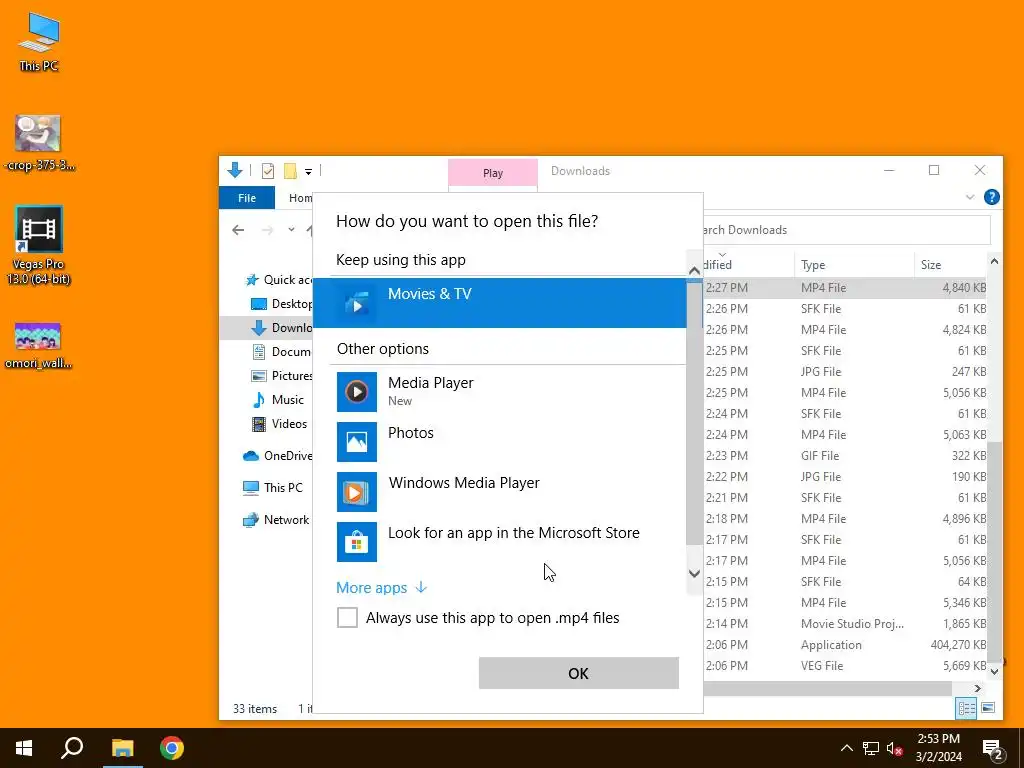Viewport: 1024px width, 768px height.
Task: Open OneDrive in navigation pane
Action: point(278,456)
